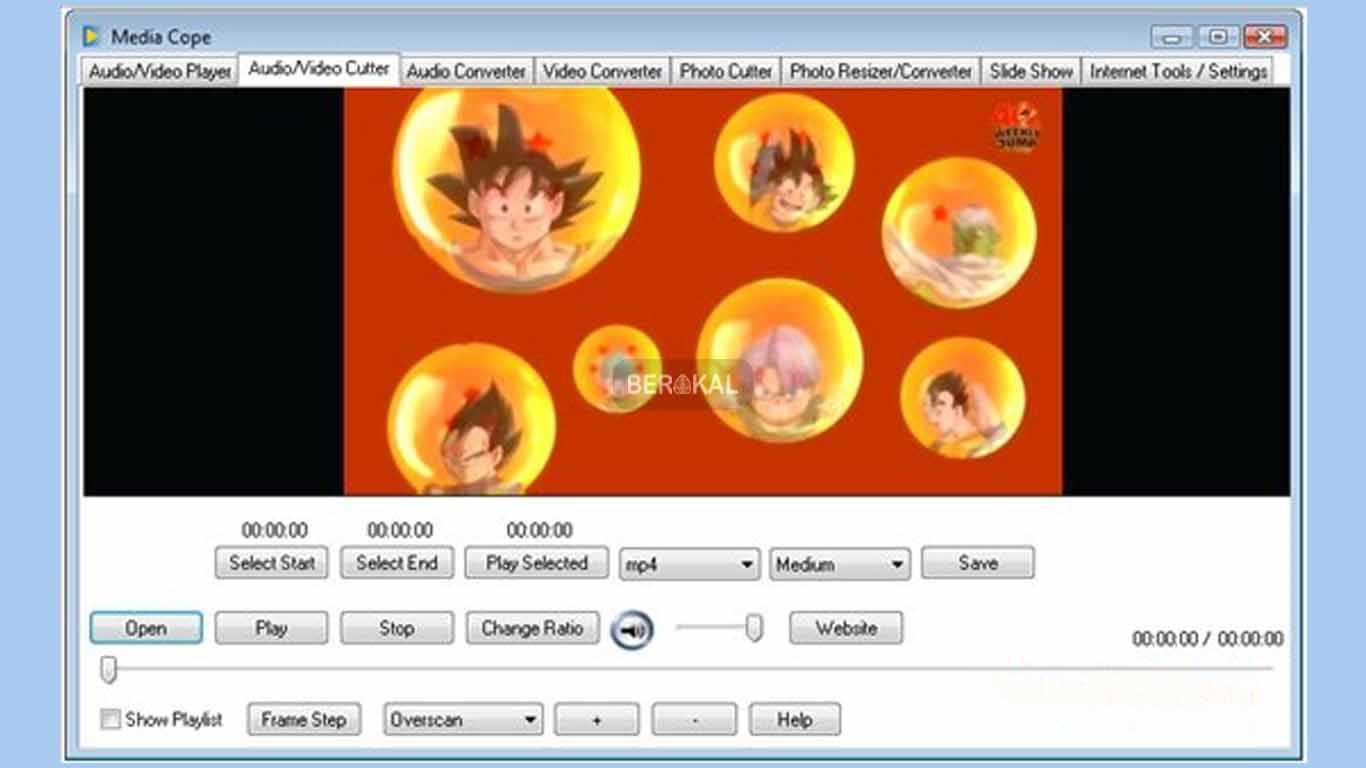Select the Audio/Video Cutter tab
1366x768 pixels.
coord(319,69)
